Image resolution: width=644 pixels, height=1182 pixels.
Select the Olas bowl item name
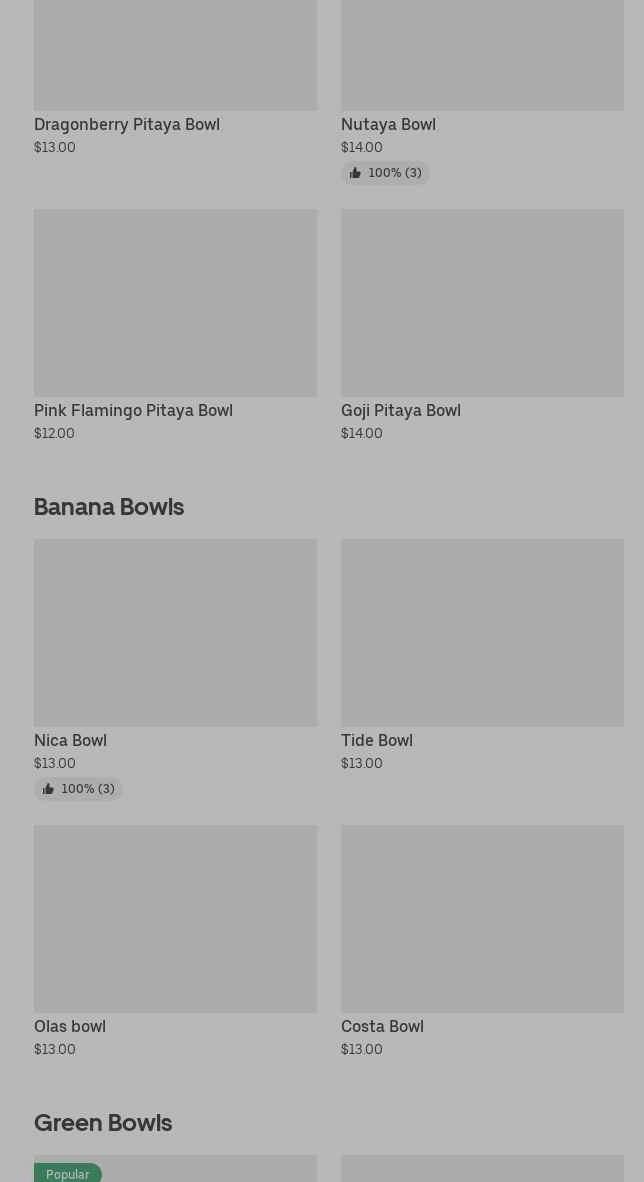(x=70, y=1026)
